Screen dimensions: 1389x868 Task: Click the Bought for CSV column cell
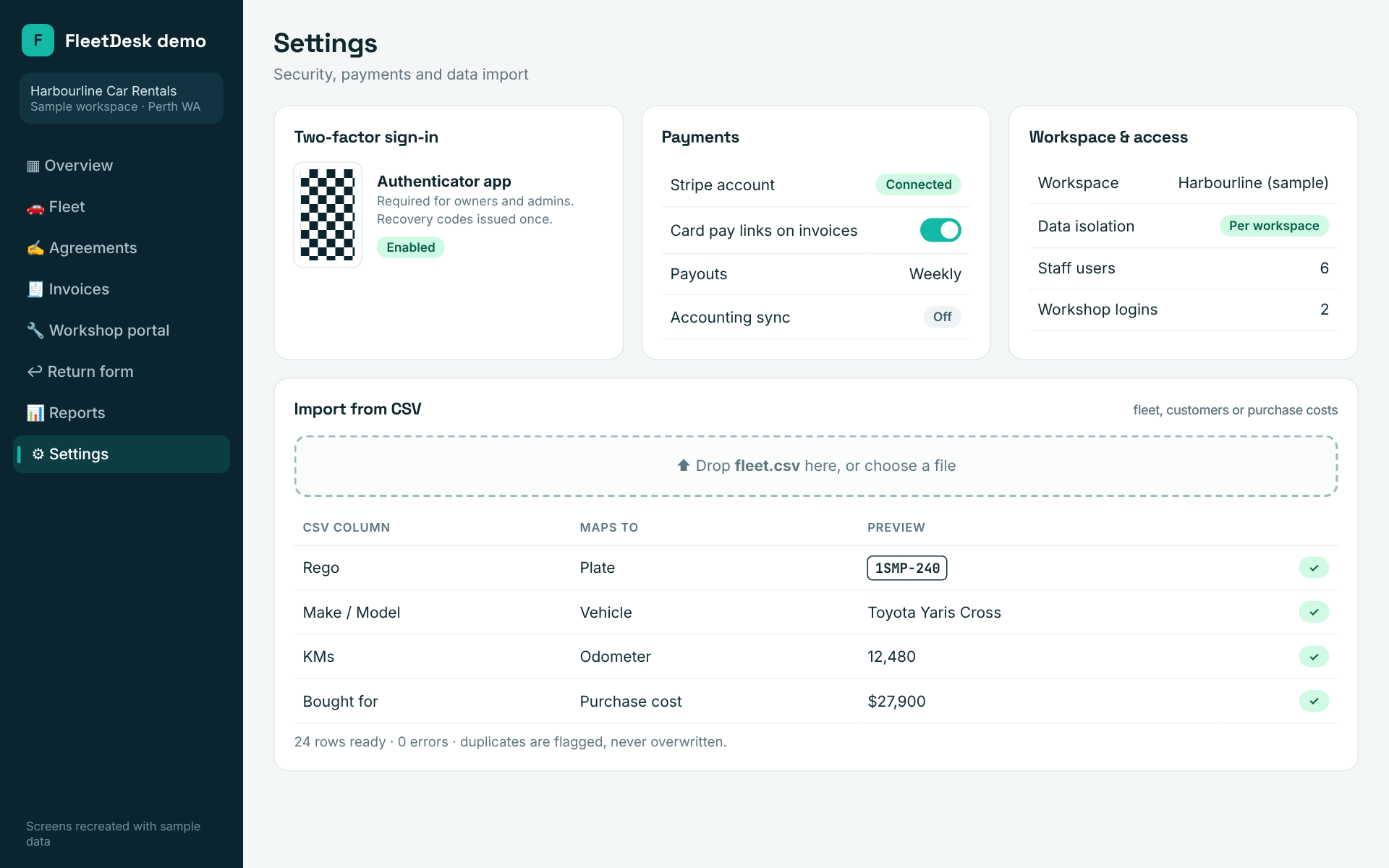(340, 702)
